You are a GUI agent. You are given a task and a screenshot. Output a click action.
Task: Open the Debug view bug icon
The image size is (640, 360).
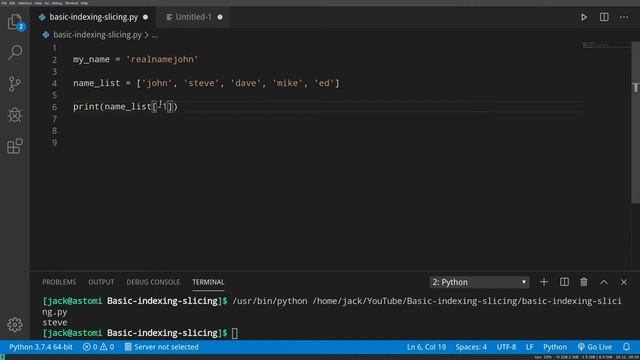(x=15, y=115)
